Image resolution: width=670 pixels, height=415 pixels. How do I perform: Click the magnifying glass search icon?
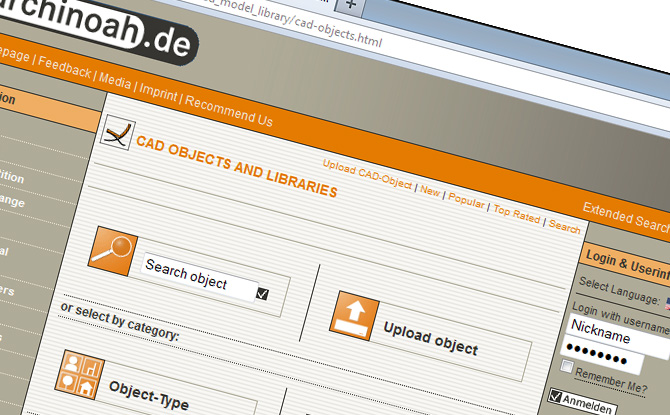pos(113,251)
